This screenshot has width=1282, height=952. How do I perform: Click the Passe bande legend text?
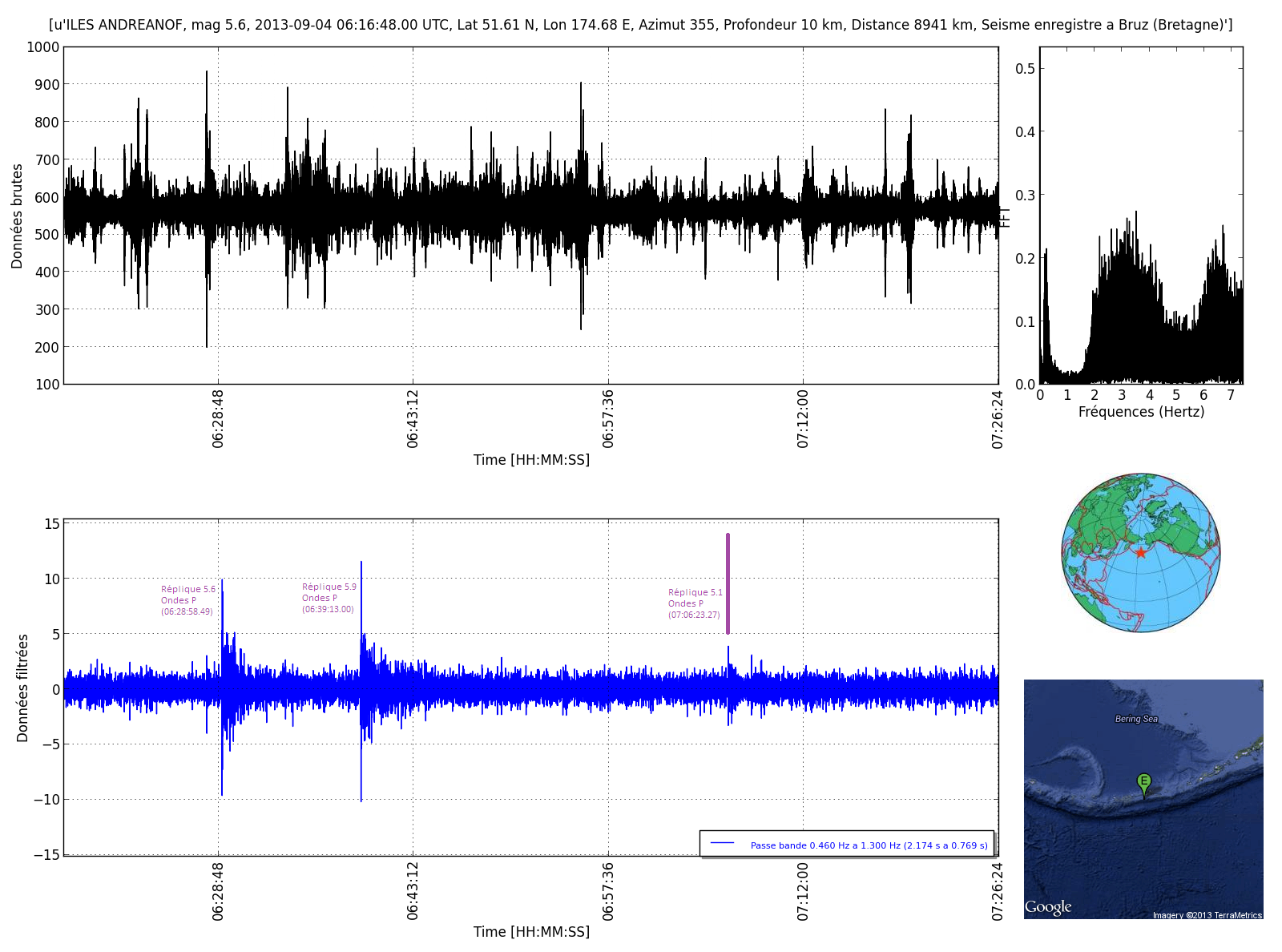click(x=869, y=845)
